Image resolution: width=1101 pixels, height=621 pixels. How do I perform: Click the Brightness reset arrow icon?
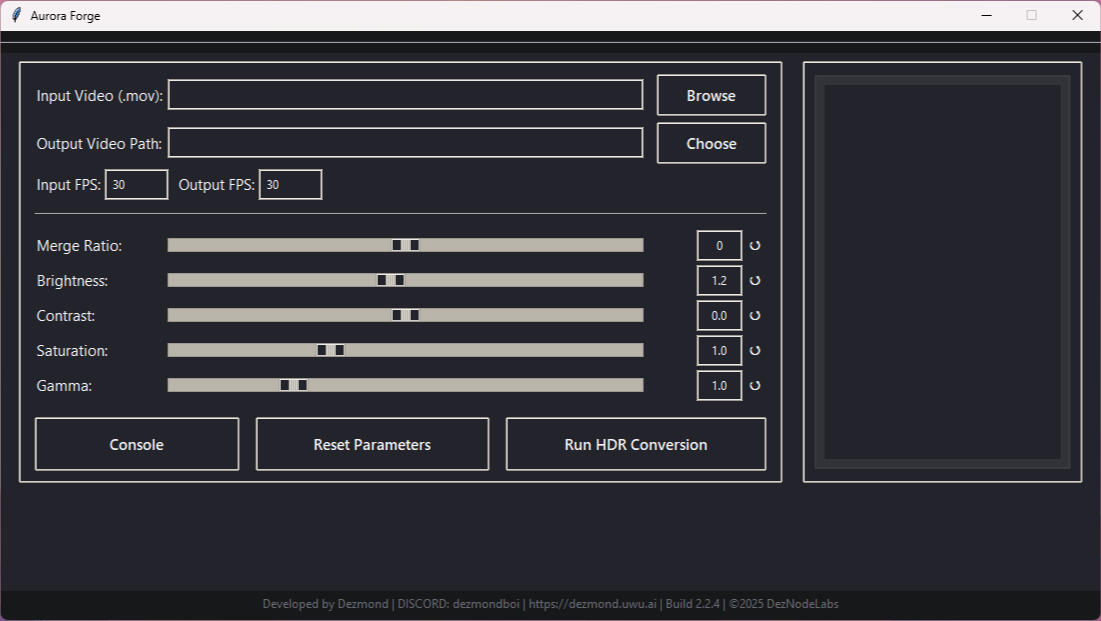(x=755, y=281)
